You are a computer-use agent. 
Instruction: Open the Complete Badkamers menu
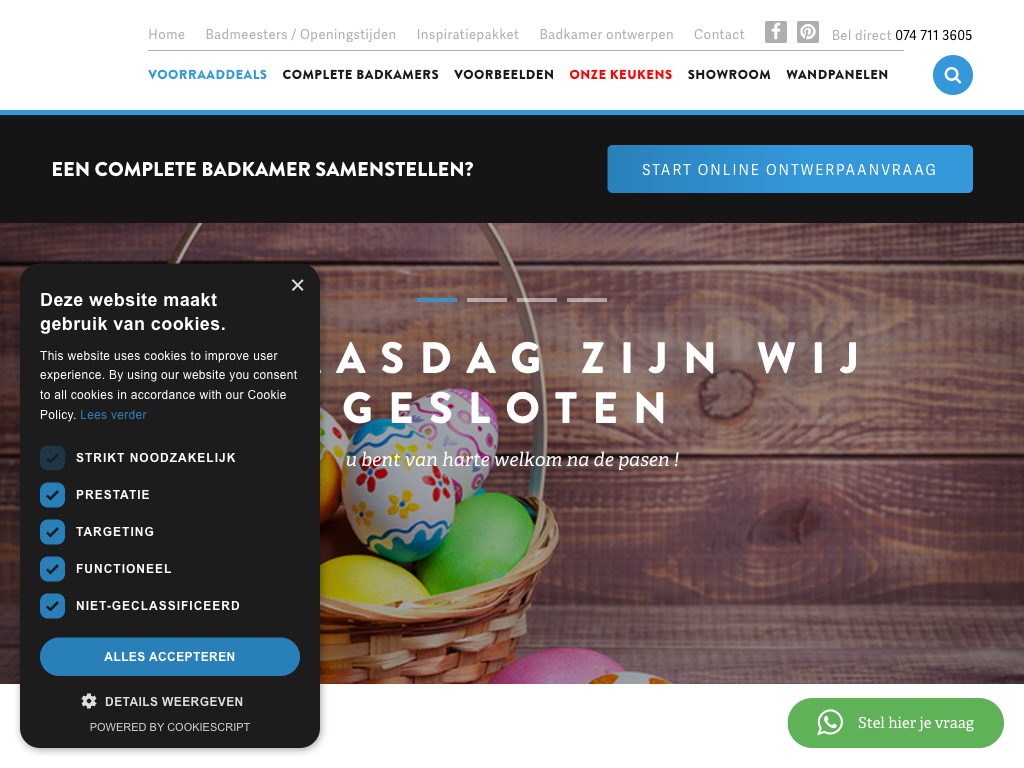(360, 74)
